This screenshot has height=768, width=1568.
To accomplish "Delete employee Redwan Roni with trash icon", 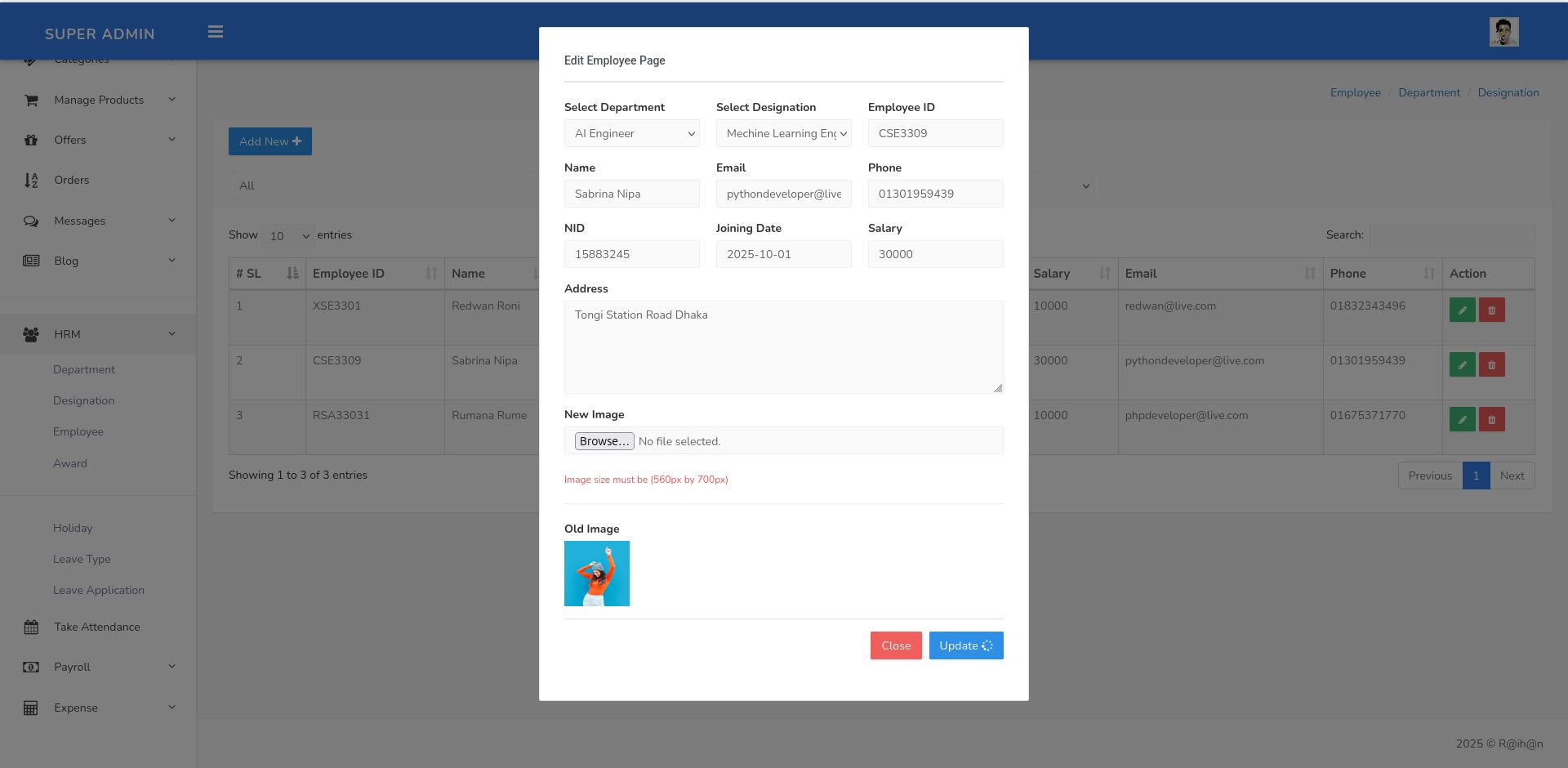I will pos(1491,310).
